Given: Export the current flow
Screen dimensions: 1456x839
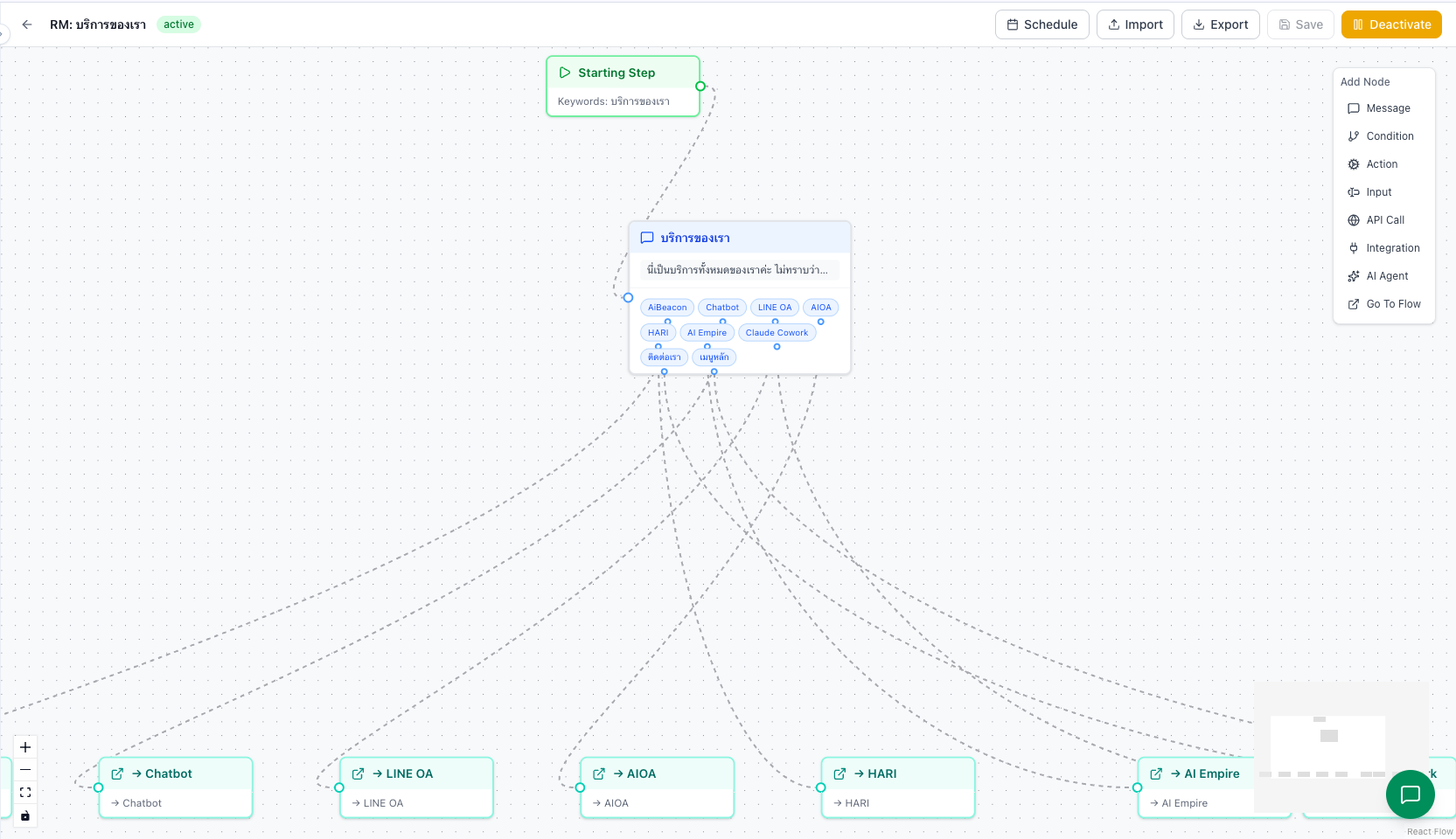Looking at the screenshot, I should [x=1220, y=24].
